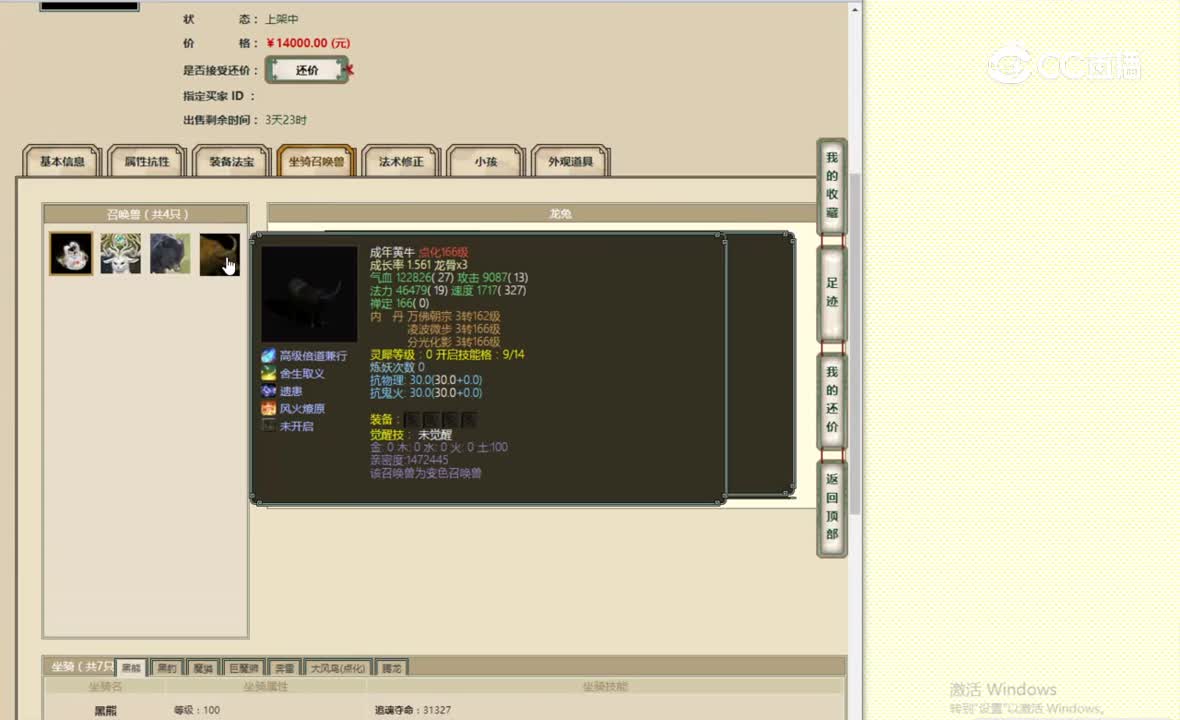Select the dark grey beast summon thumbnail
The width and height of the screenshot is (1180, 720).
(x=170, y=254)
